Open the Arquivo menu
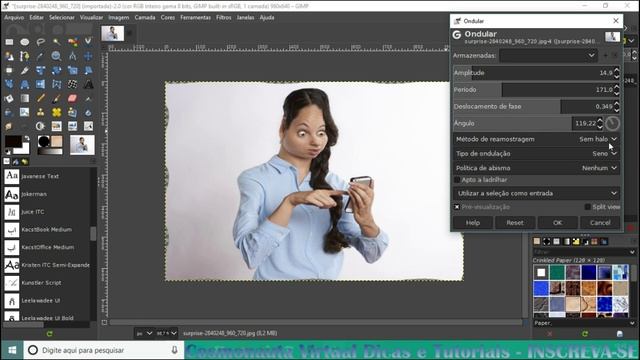 pos(14,18)
